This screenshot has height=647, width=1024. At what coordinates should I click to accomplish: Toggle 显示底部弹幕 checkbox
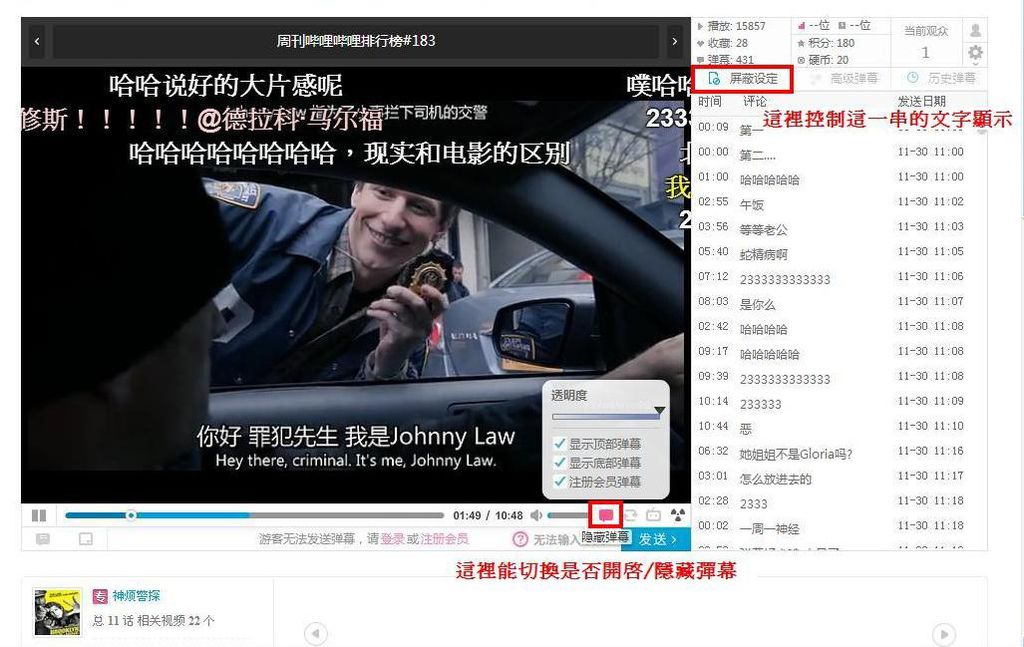pos(560,463)
